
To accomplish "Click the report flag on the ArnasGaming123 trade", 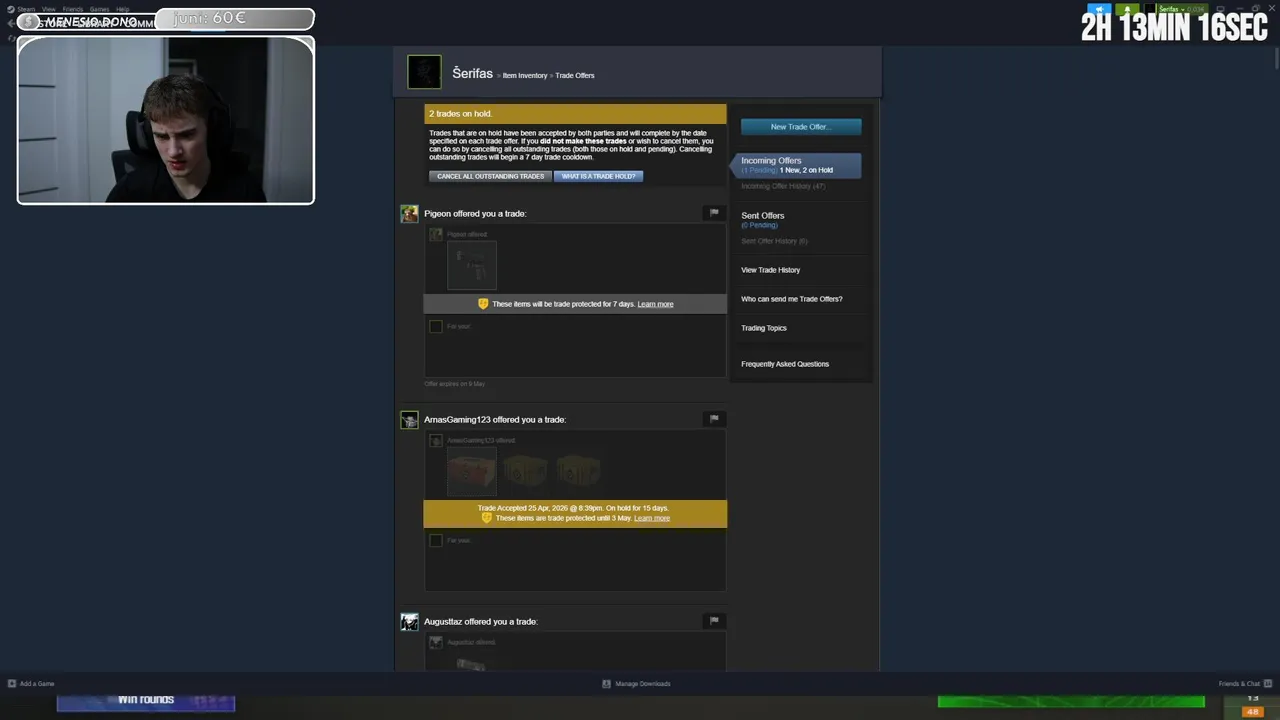I will point(714,418).
